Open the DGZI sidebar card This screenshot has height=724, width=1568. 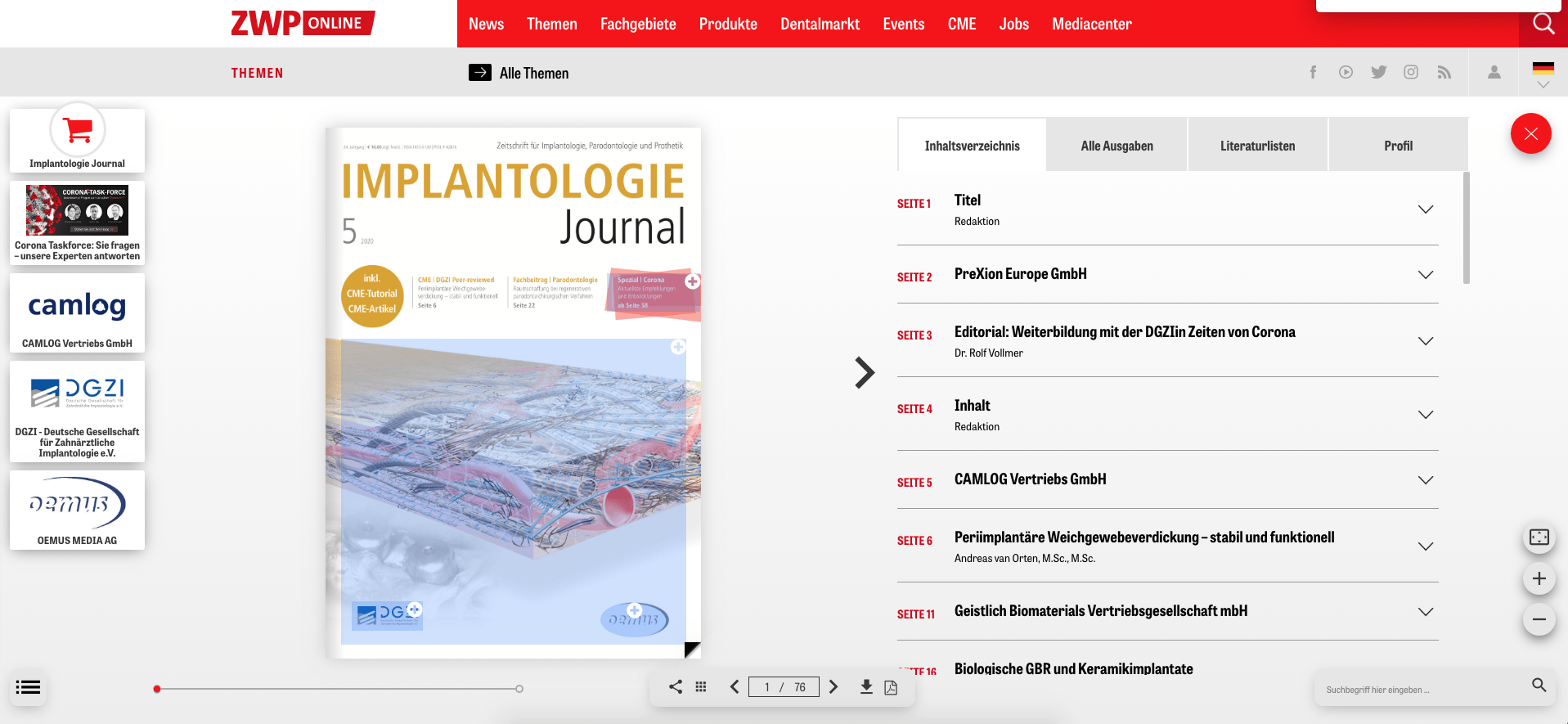point(77,411)
